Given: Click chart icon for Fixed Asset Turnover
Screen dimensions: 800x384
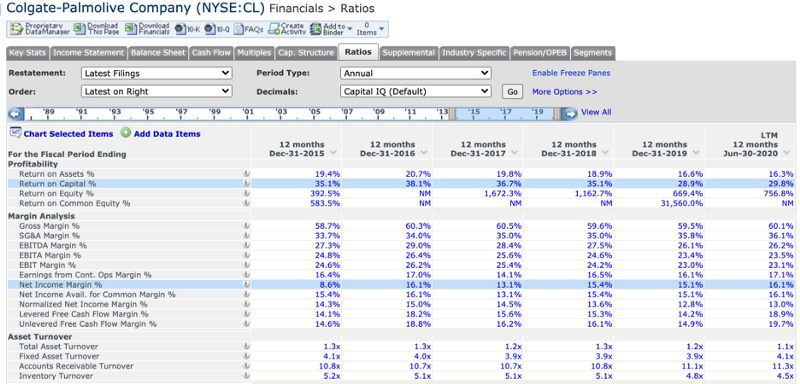Looking at the screenshot, I should click(246, 356).
